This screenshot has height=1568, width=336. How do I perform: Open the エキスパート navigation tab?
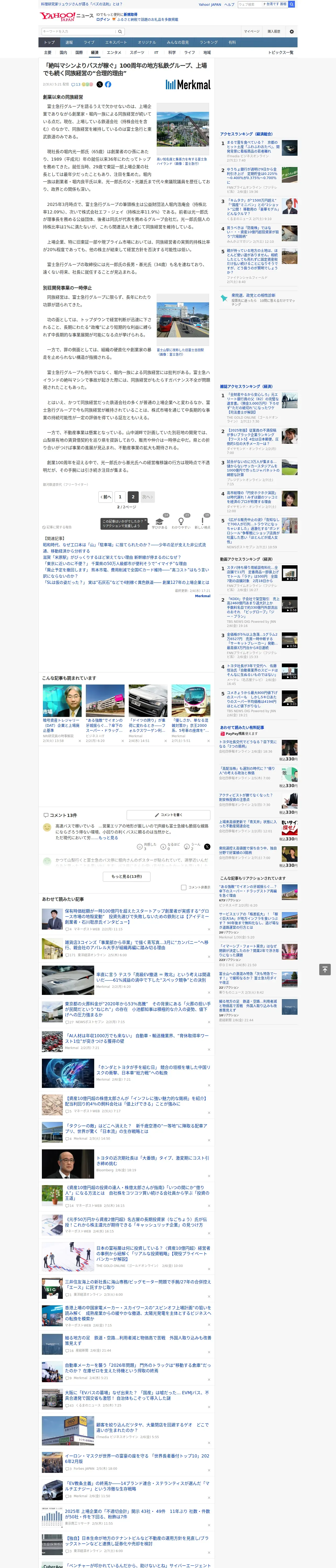click(x=116, y=43)
